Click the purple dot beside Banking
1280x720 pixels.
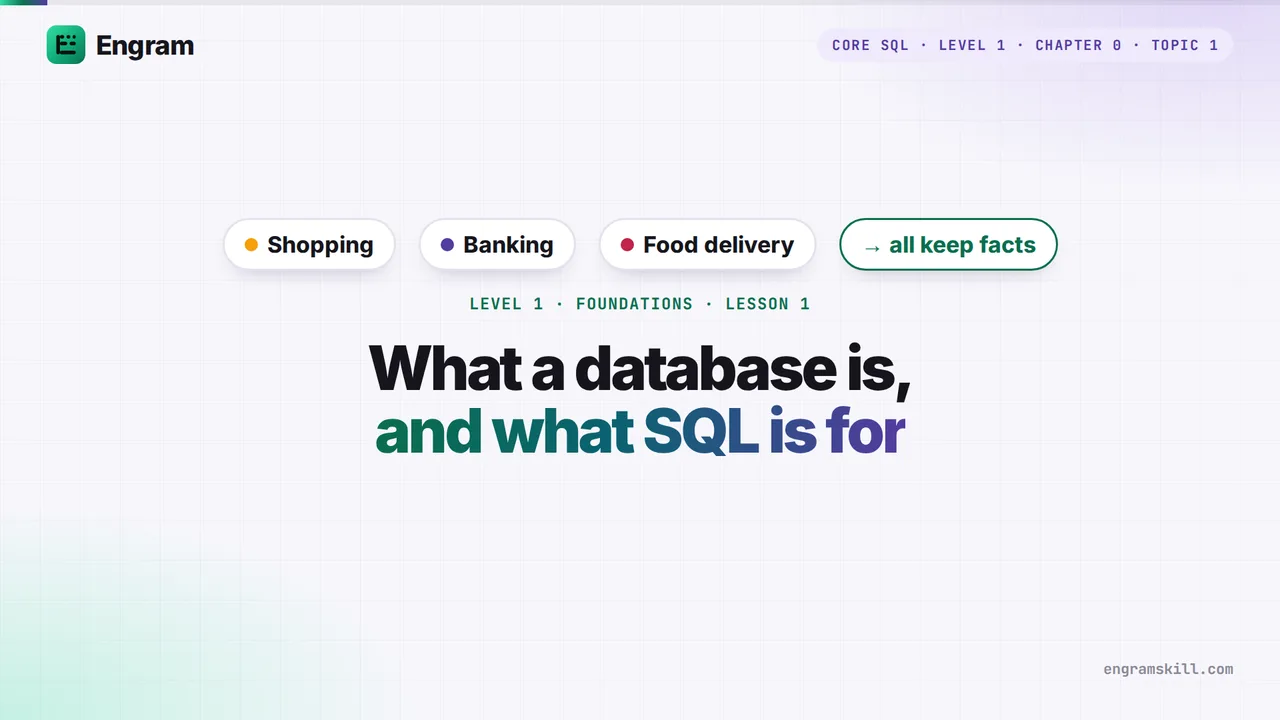pyautogui.click(x=447, y=245)
